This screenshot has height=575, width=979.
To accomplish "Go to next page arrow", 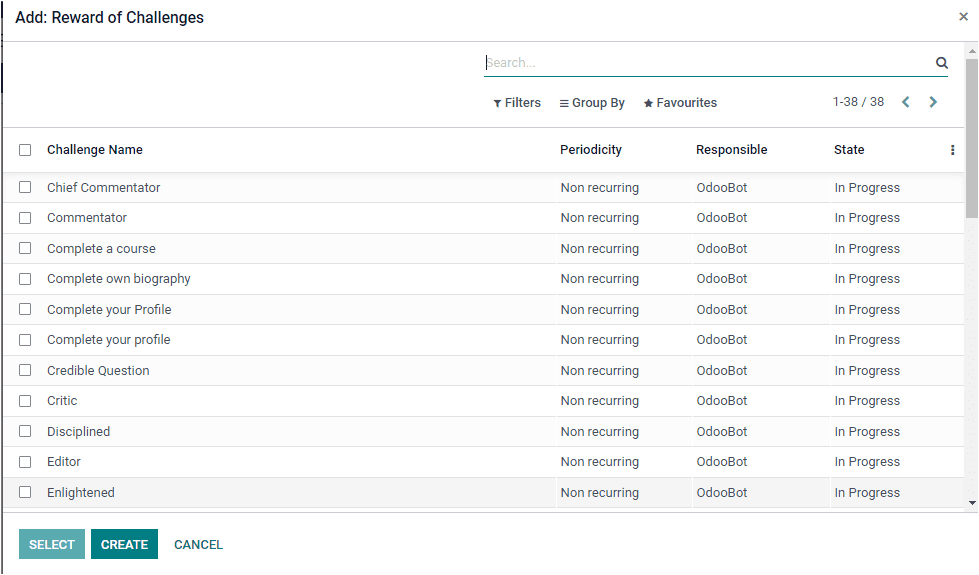I will coord(933,102).
